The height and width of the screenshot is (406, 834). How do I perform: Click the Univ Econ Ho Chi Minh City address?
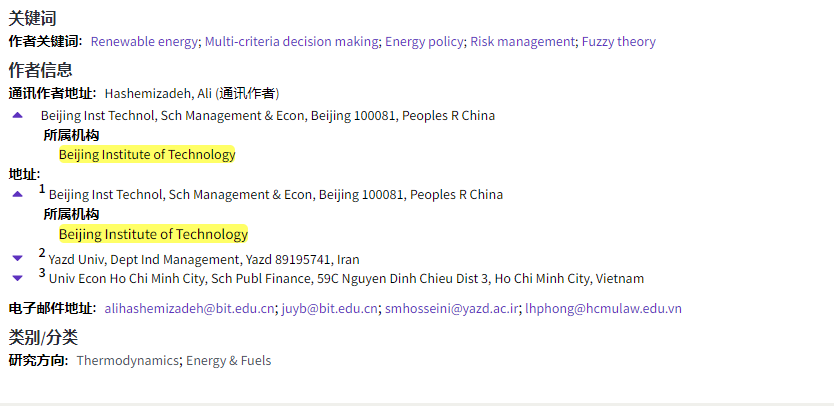pyautogui.click(x=346, y=279)
